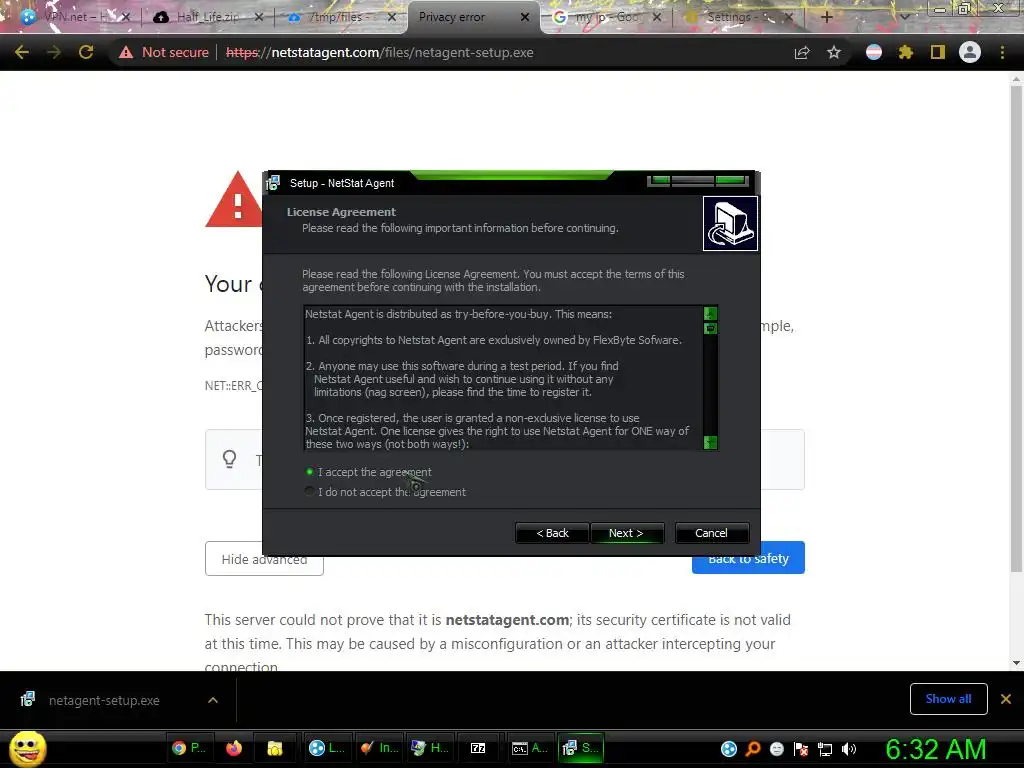
Task: Click Hide advanced on the privacy page
Action: click(x=264, y=559)
